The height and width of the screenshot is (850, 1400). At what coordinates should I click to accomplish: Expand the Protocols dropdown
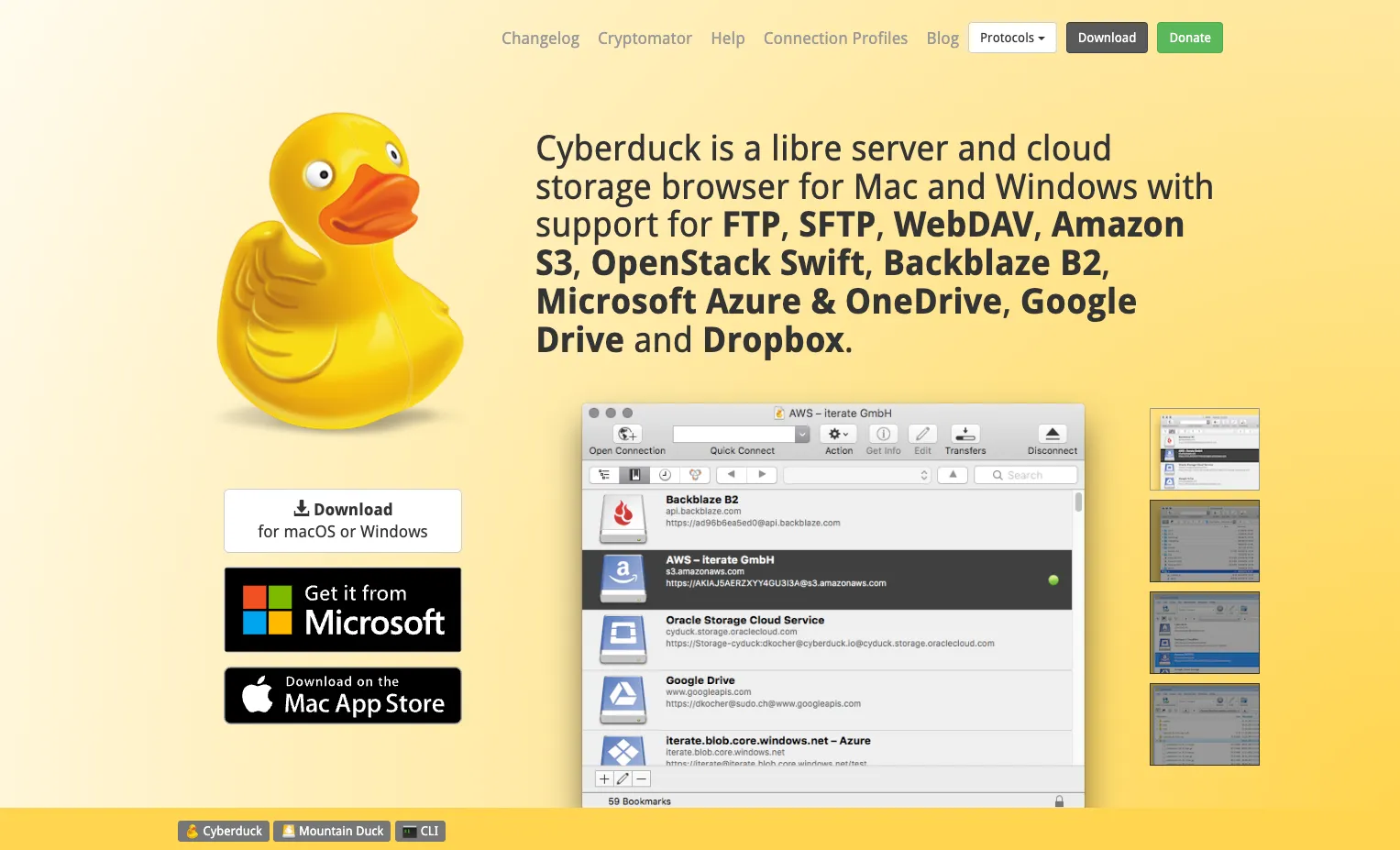(1012, 38)
